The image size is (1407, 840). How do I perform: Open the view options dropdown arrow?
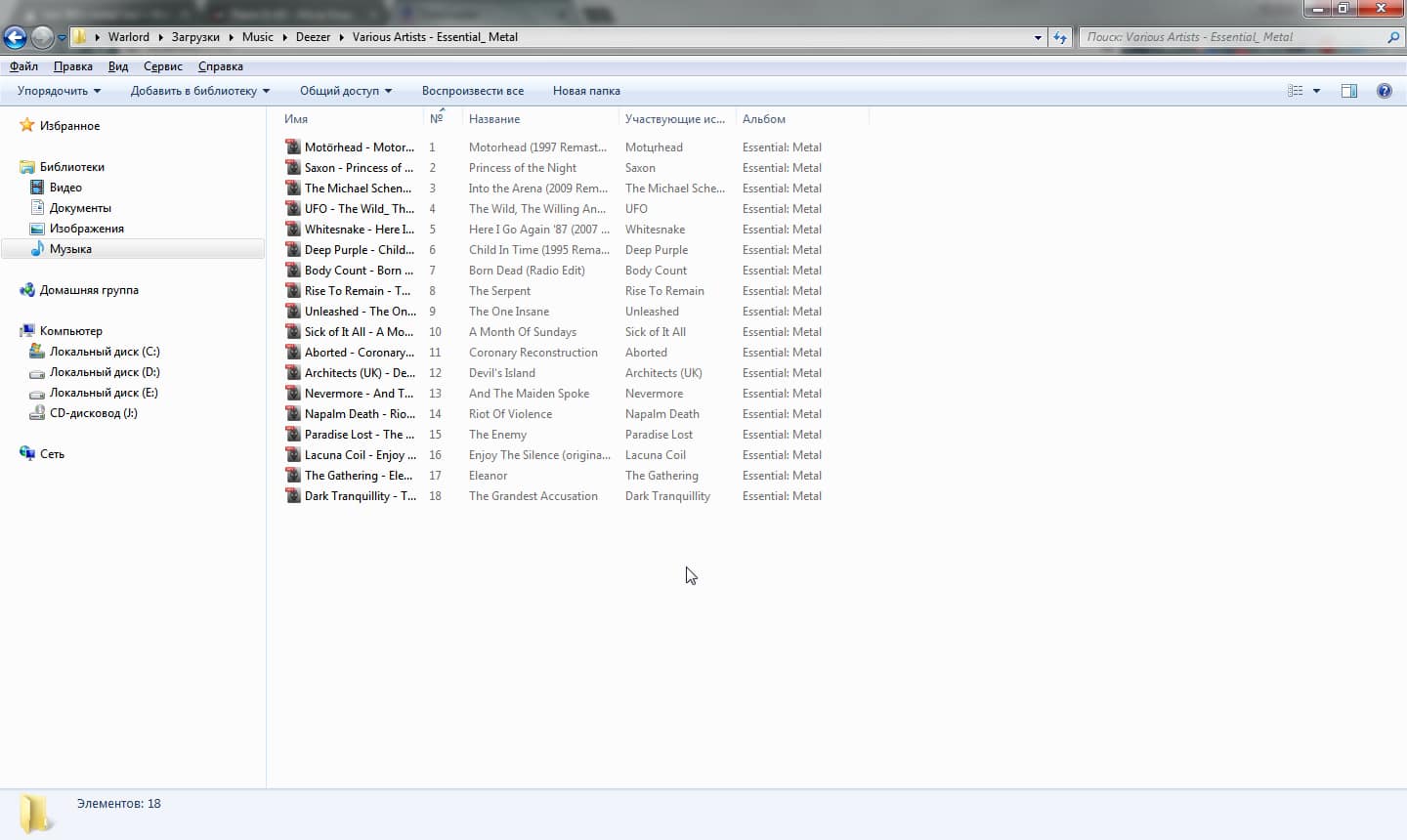[x=1316, y=91]
